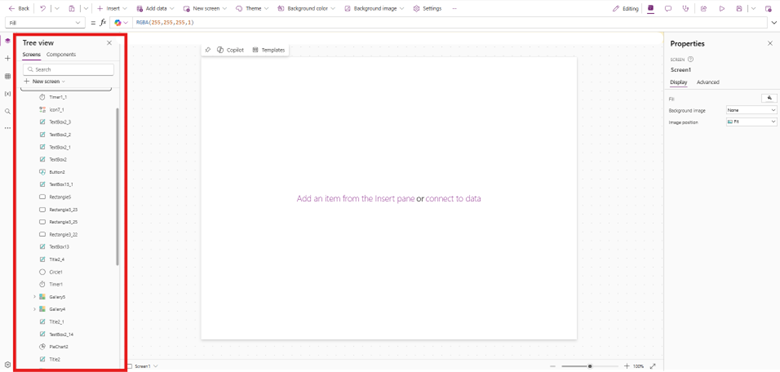Open the Insert dropdown menu
Viewport: 780px width, 372px height.
pos(112,8)
